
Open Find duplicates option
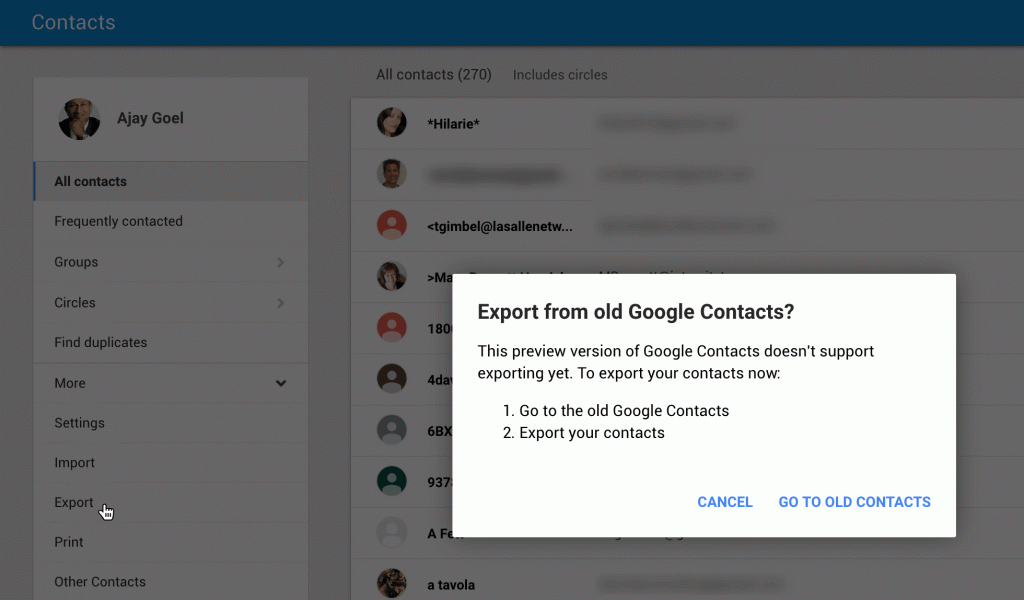pyautogui.click(x=100, y=342)
